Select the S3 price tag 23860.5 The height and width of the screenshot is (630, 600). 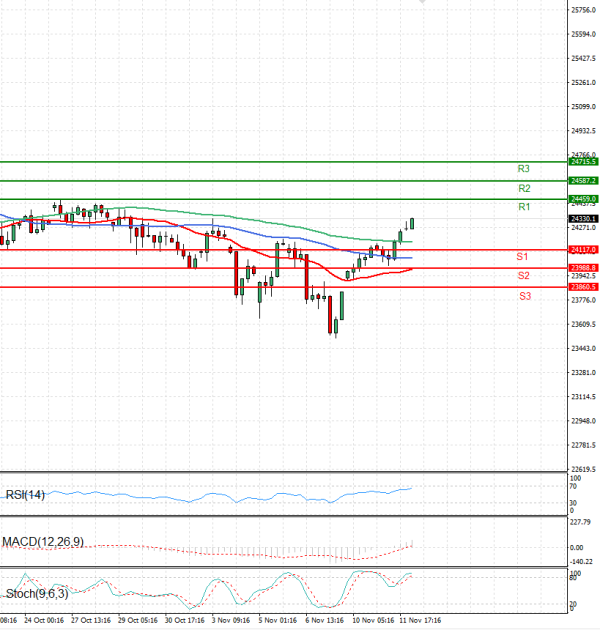click(x=583, y=287)
